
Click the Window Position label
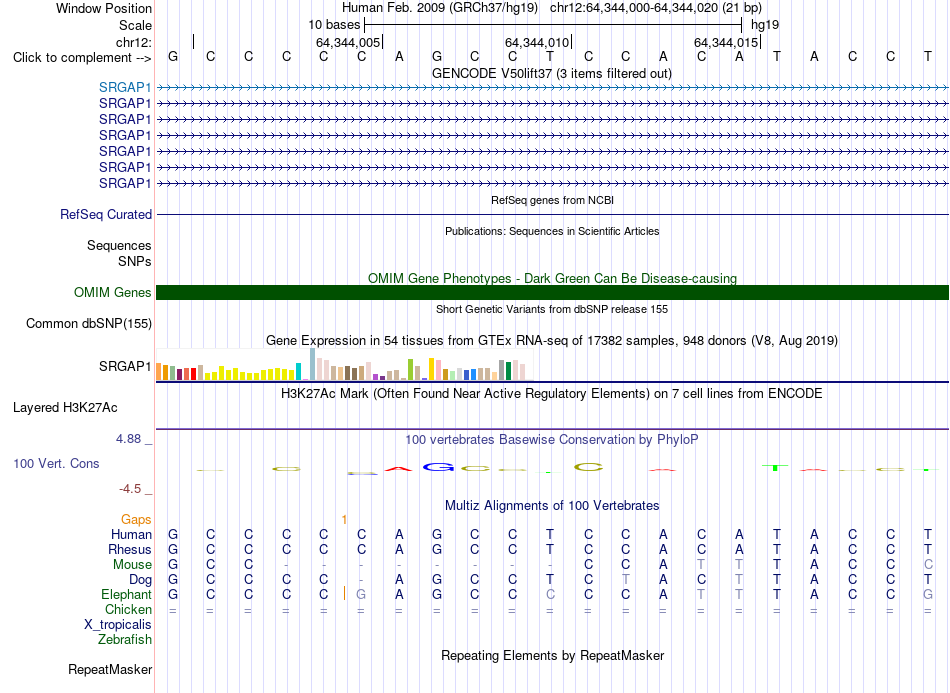pos(104,8)
